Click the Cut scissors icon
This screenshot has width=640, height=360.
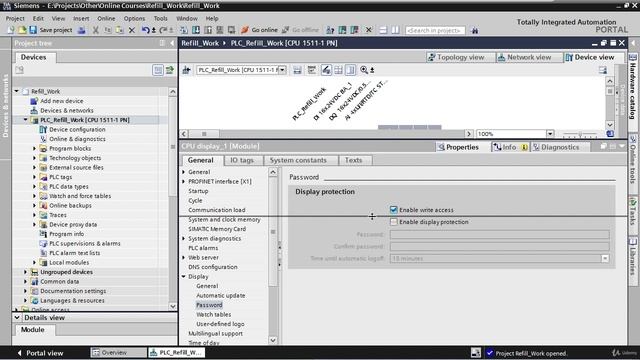(x=96, y=30)
